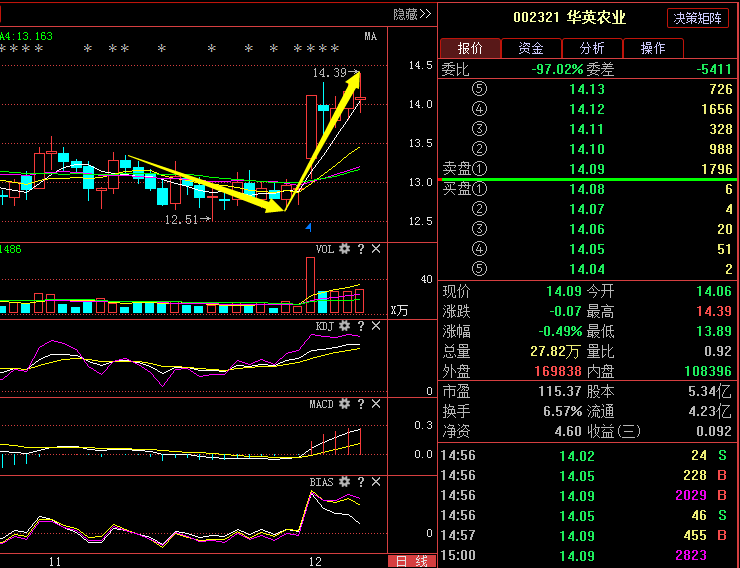This screenshot has height=568, width=740.
Task: Open KDJ indicator settings gear
Action: [x=345, y=326]
